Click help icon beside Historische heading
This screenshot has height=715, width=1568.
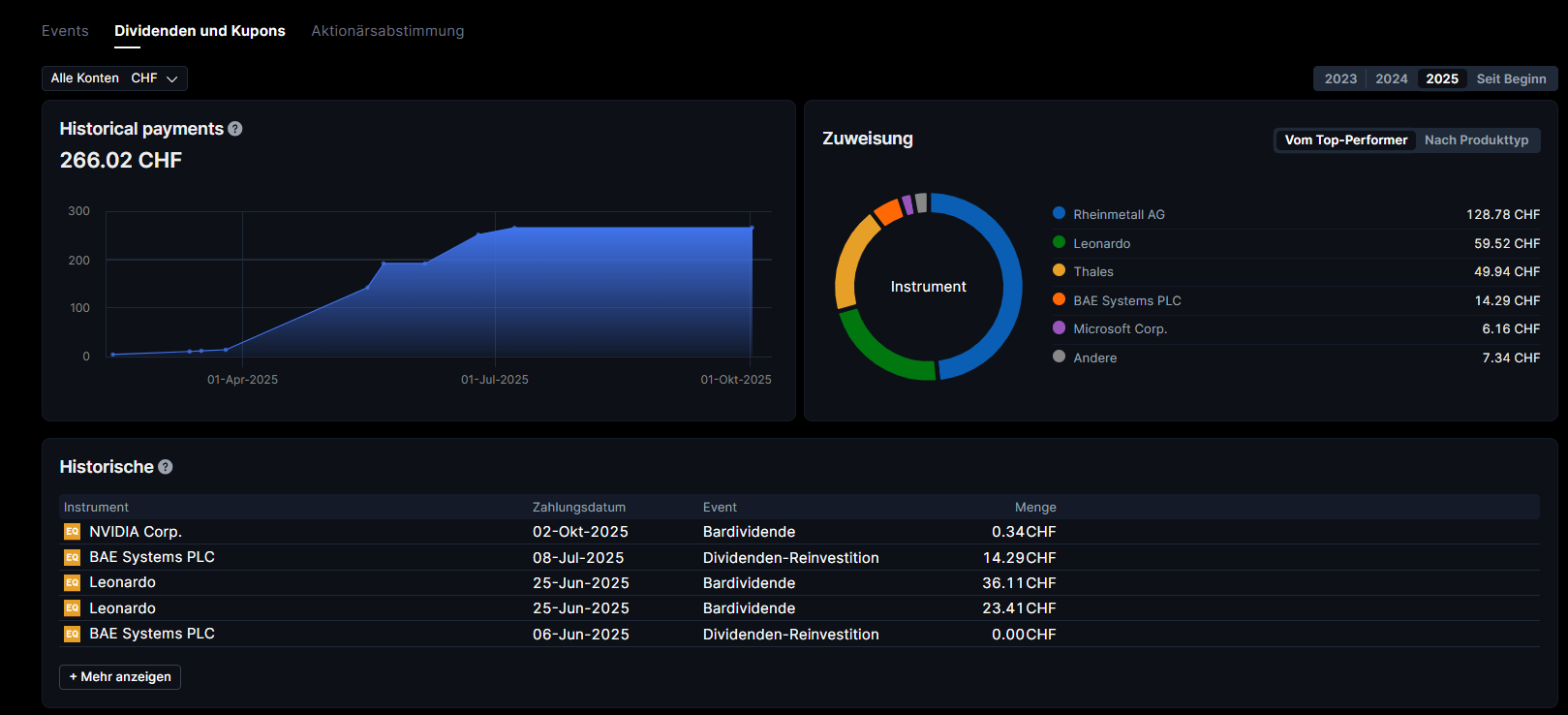coord(166,467)
